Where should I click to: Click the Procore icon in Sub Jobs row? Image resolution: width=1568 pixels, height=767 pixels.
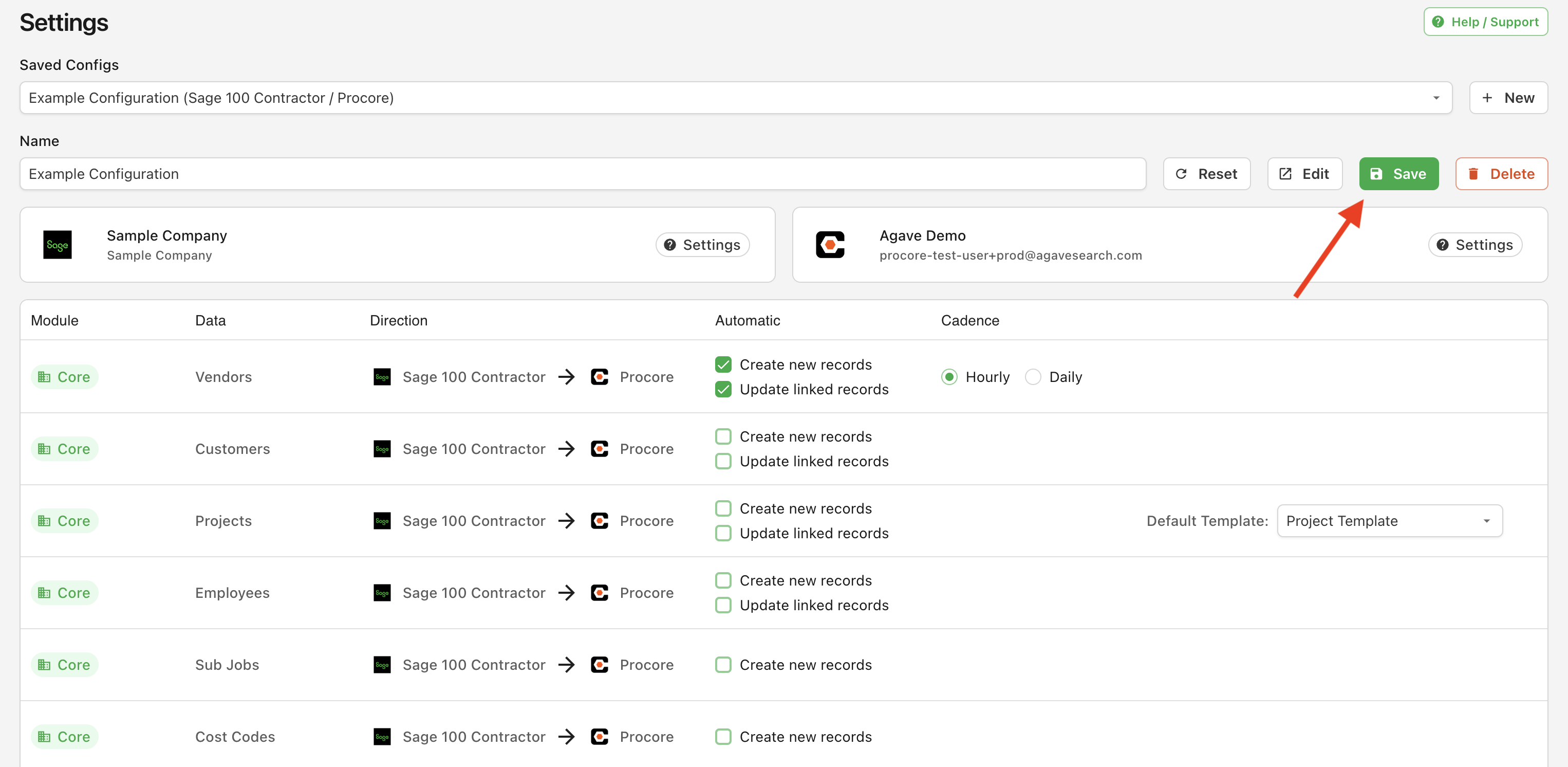(599, 664)
